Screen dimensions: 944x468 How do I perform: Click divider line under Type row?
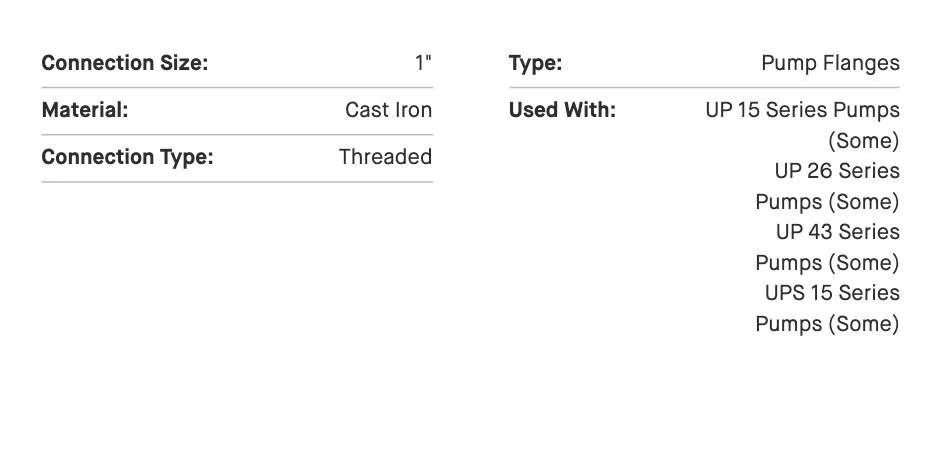(x=704, y=88)
